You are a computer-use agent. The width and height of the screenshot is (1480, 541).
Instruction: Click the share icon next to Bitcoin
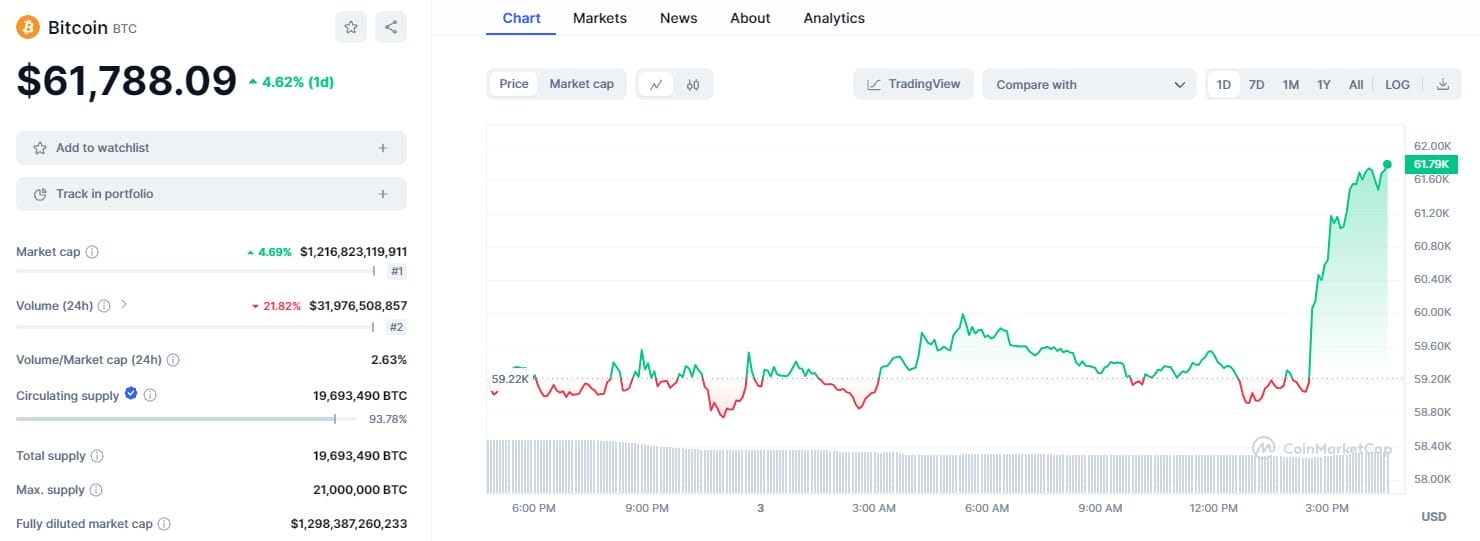tap(391, 27)
